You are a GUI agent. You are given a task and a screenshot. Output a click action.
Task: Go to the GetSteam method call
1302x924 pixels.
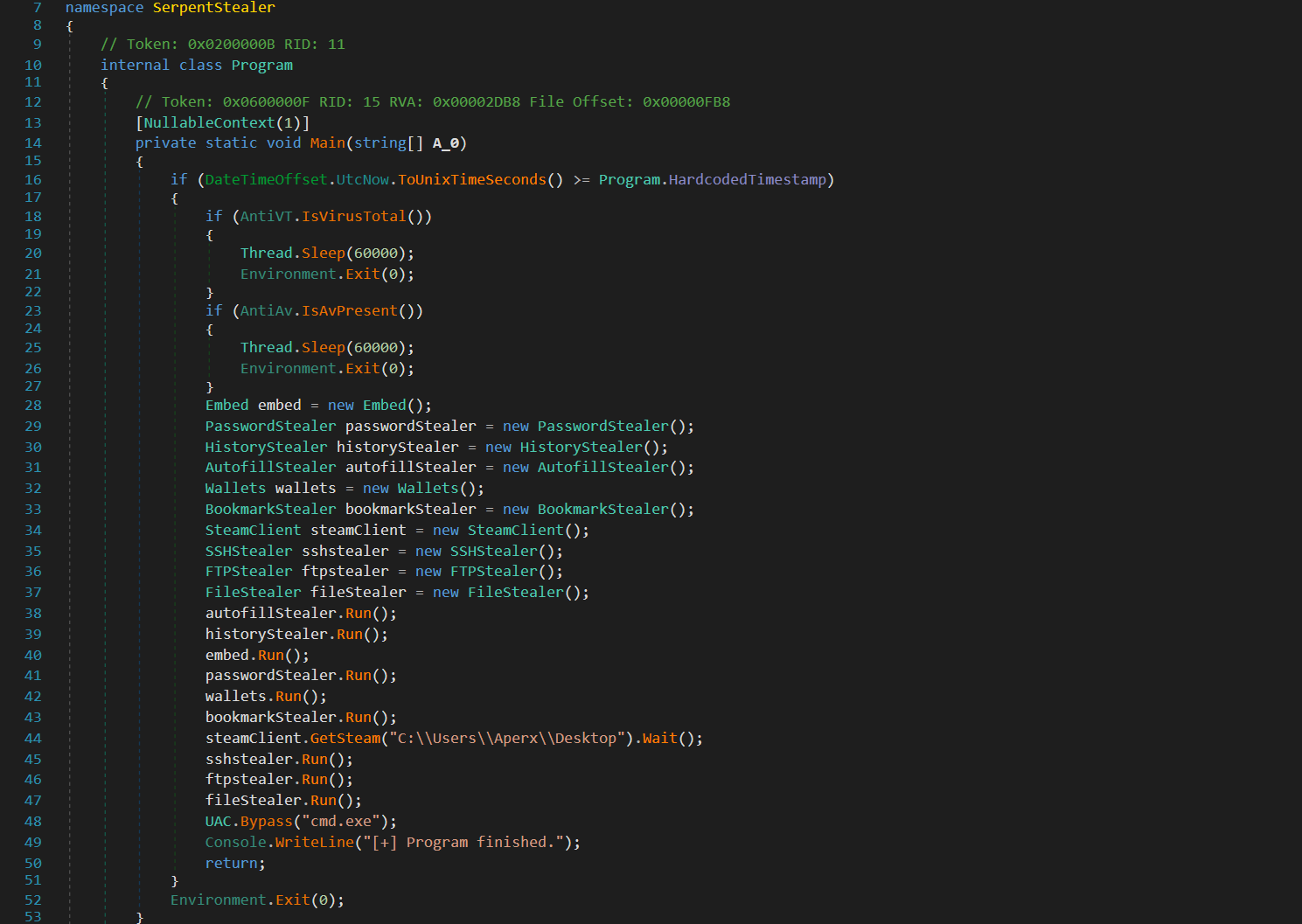pos(345,739)
